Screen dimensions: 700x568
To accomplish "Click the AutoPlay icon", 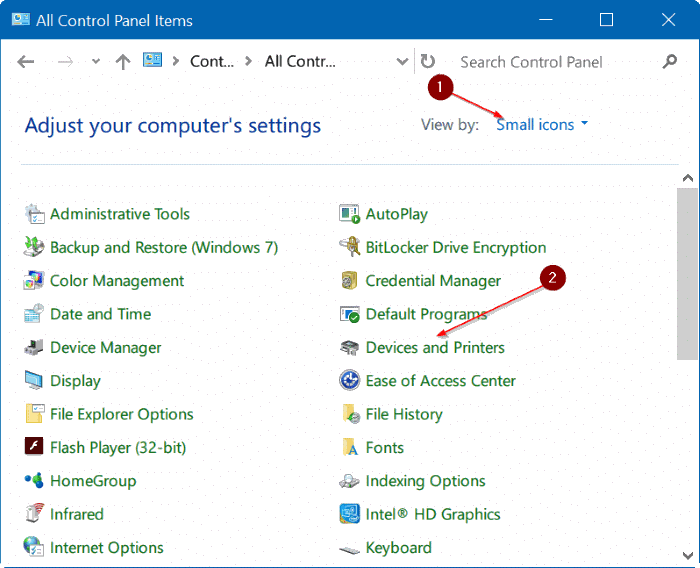I will pyautogui.click(x=350, y=214).
